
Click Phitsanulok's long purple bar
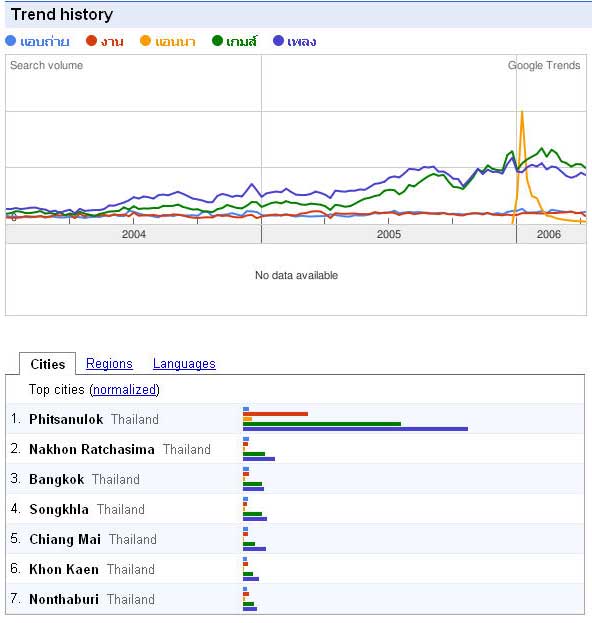tap(355, 429)
